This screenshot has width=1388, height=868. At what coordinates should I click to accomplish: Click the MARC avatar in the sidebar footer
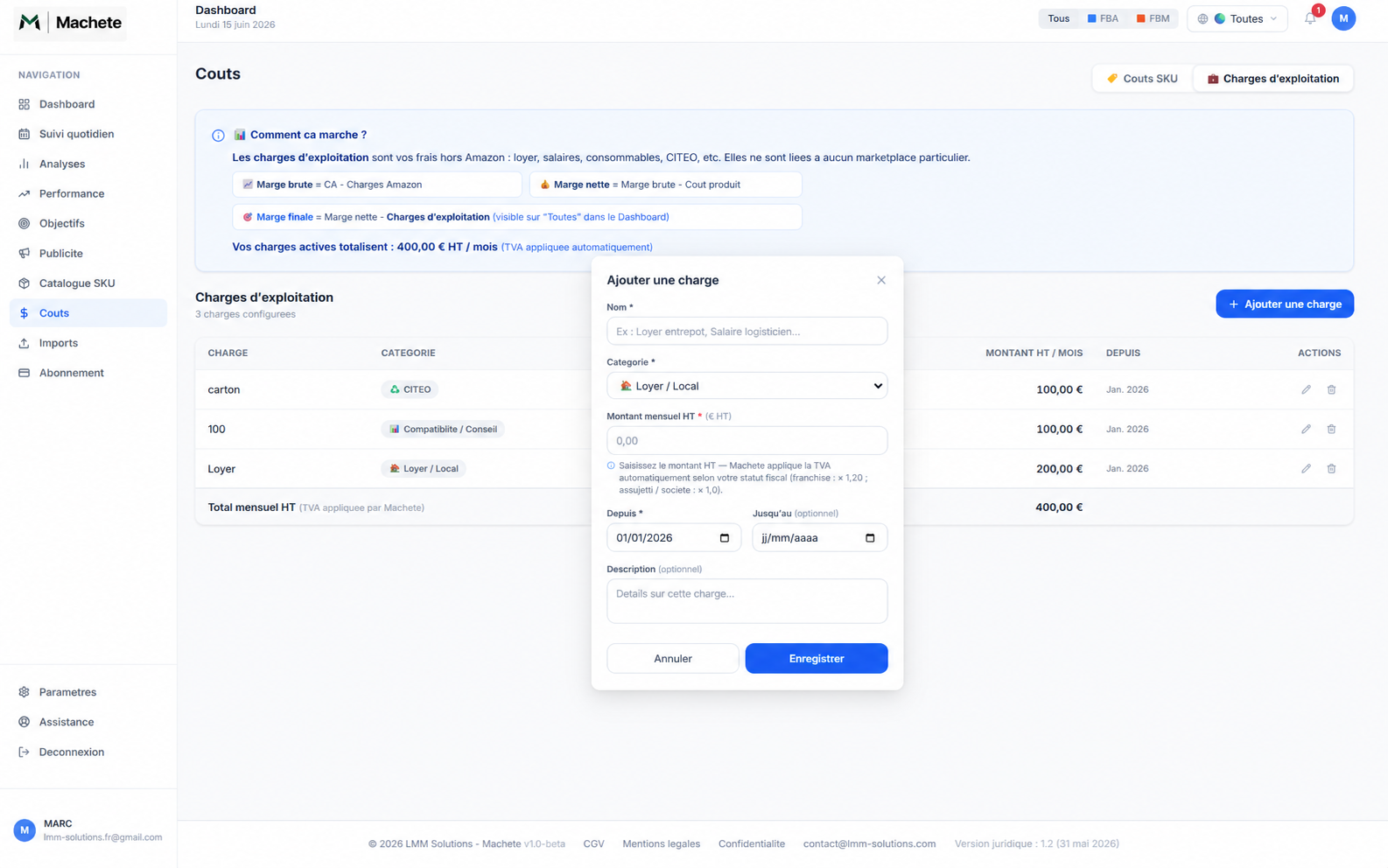click(25, 829)
